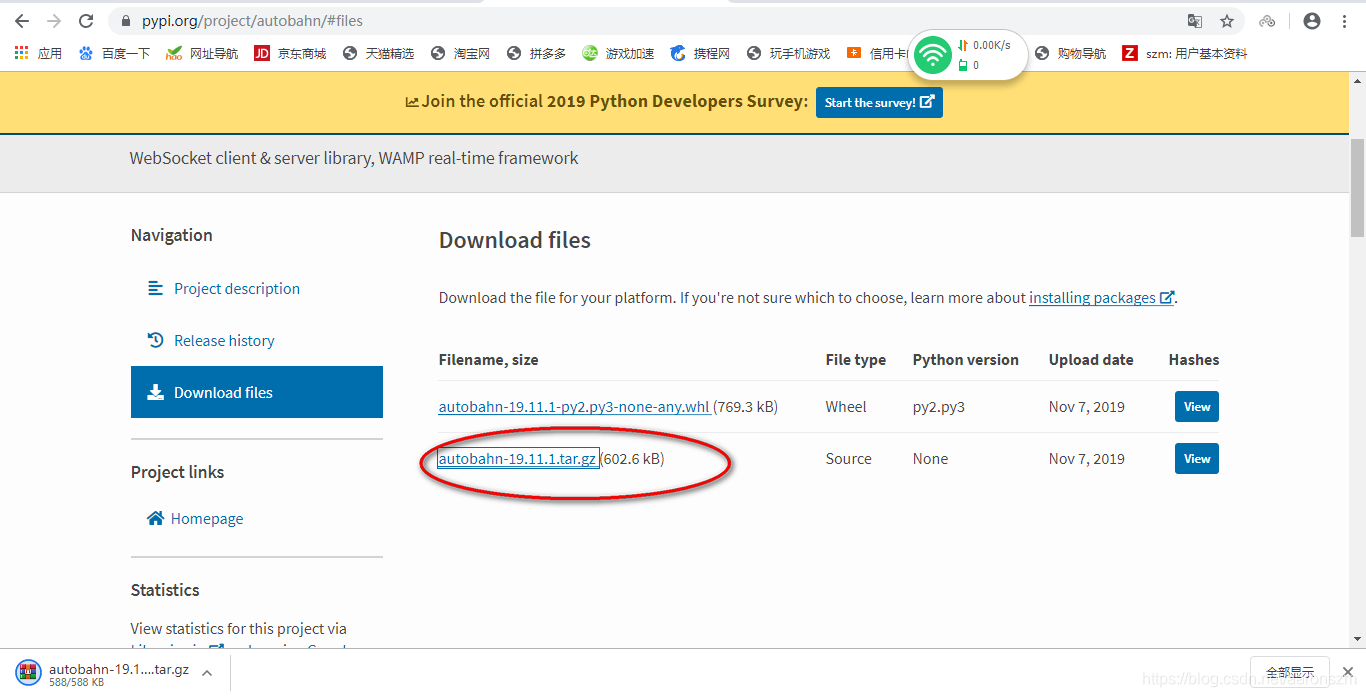Click the lock icon in address bar

pos(124,21)
